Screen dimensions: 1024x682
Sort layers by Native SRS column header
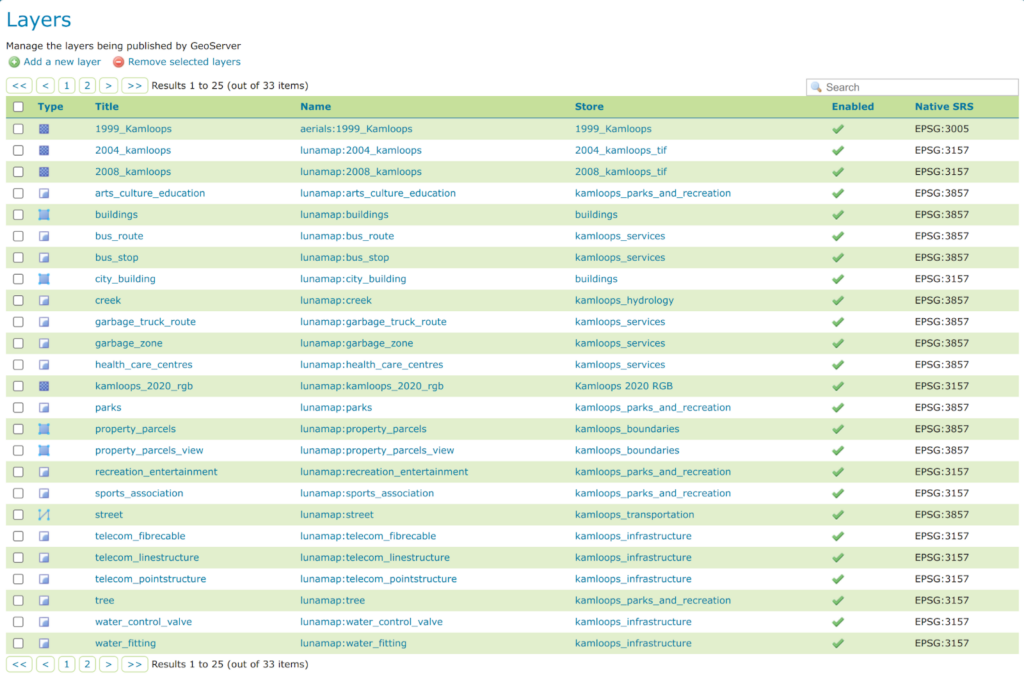pos(943,107)
